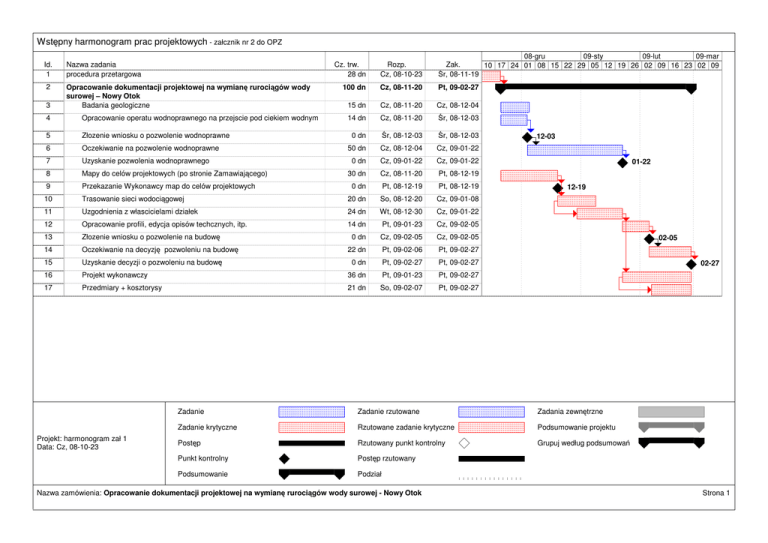Screen dimensions: 768x543
Task: Click the 12-03 milestone diamond
Action: pos(528,136)
